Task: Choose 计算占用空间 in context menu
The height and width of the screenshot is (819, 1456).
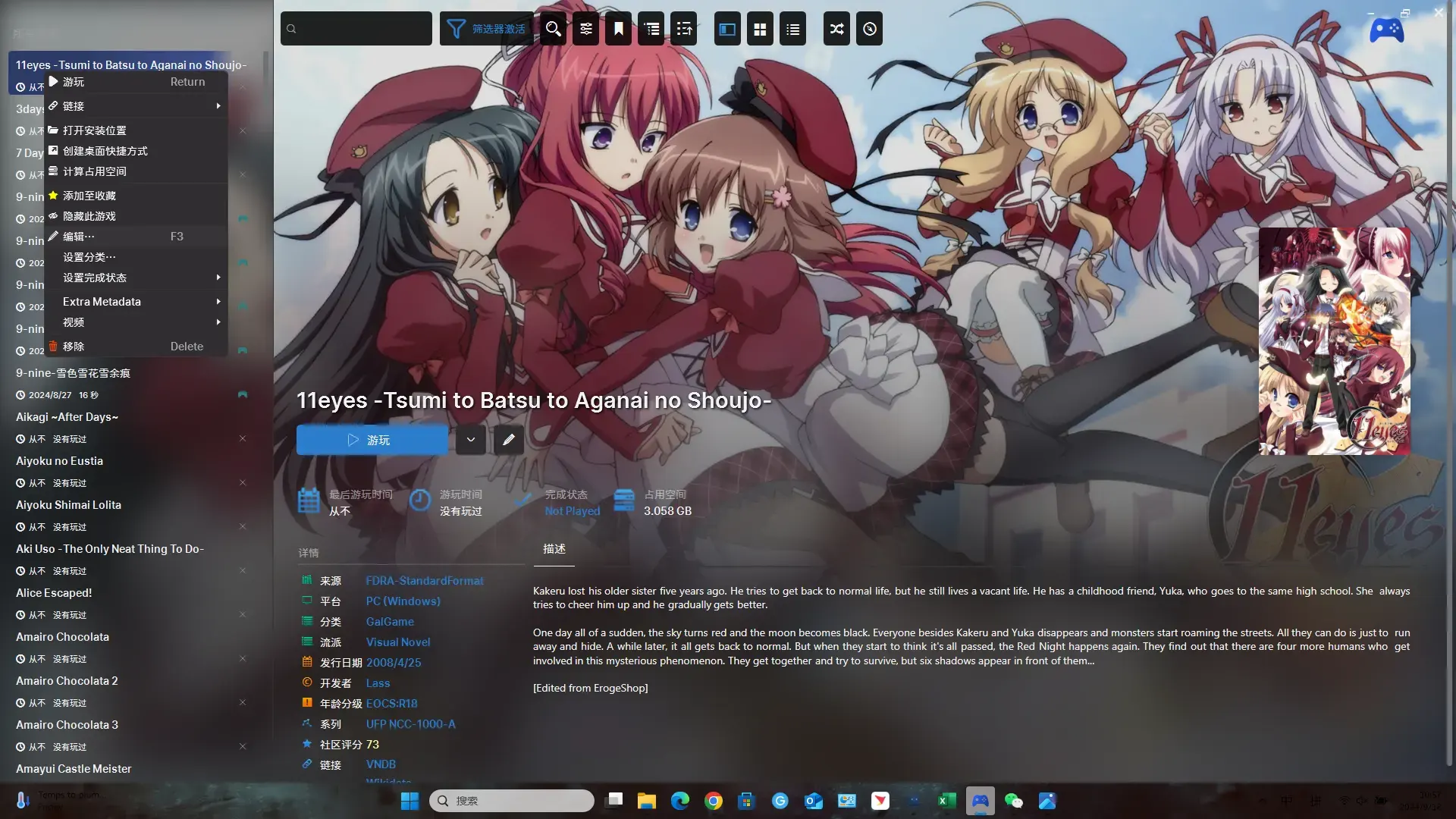Action: click(x=136, y=171)
